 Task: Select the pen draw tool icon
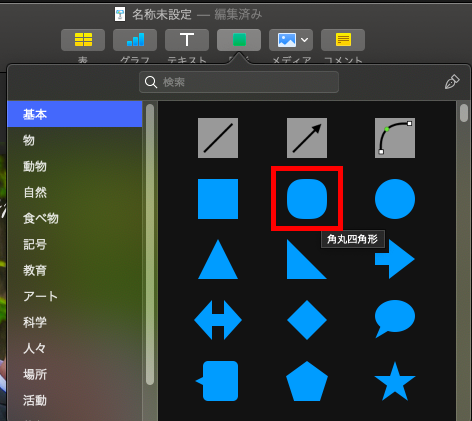coord(452,82)
